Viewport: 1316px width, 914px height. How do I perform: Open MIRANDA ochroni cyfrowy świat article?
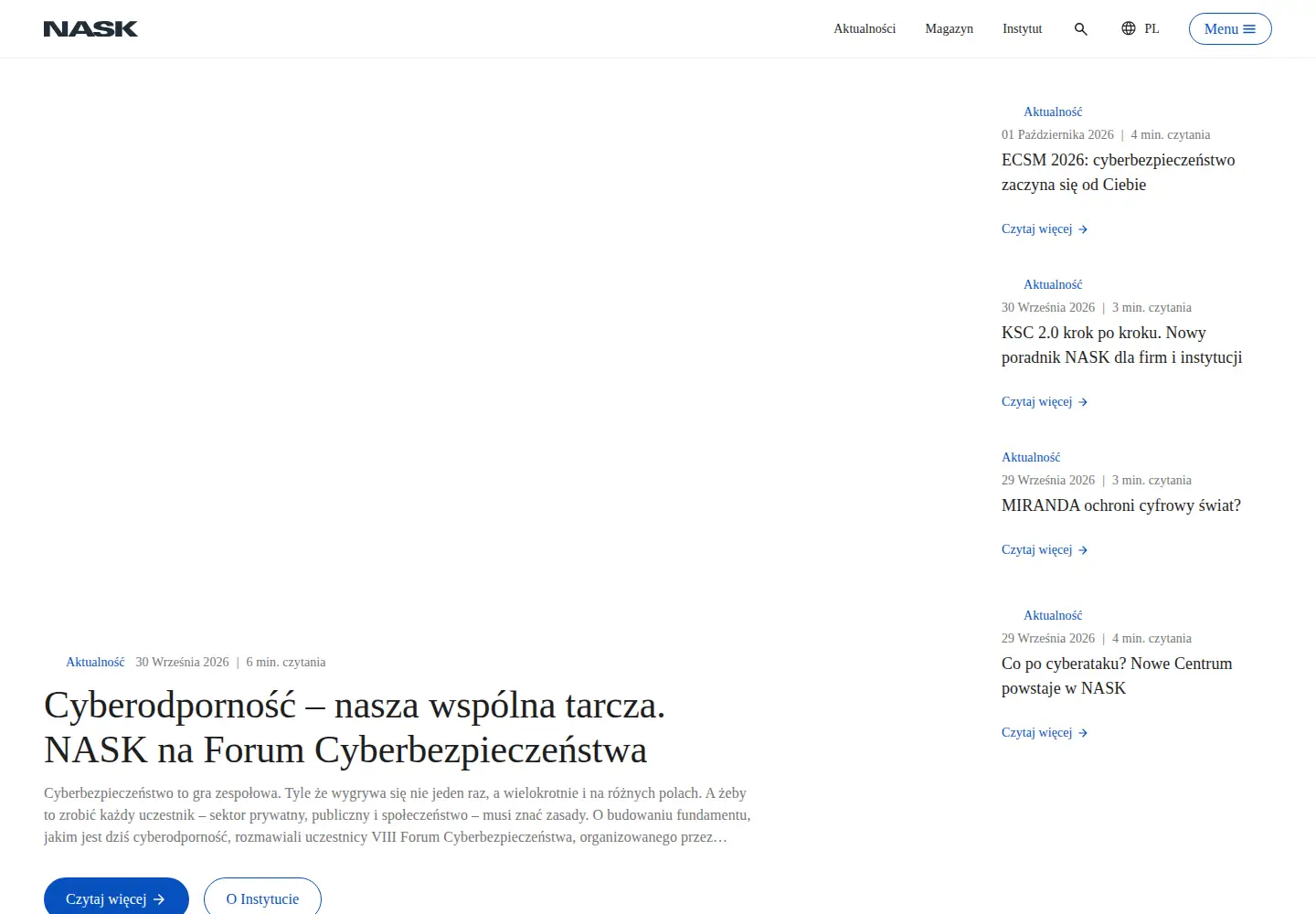(x=1121, y=505)
